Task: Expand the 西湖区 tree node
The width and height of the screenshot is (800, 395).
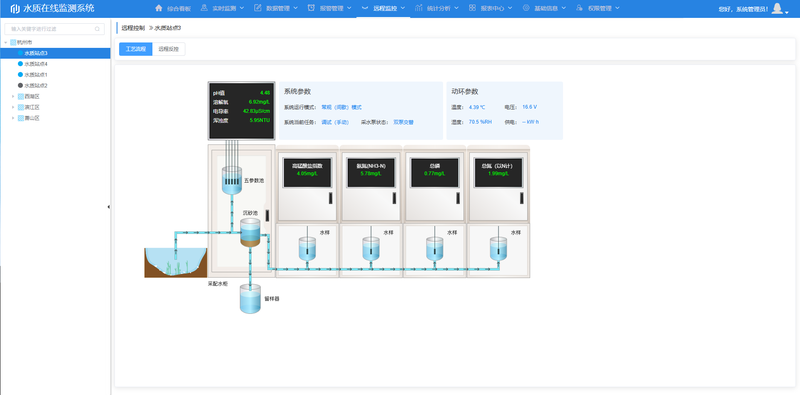Action: (x=13, y=96)
